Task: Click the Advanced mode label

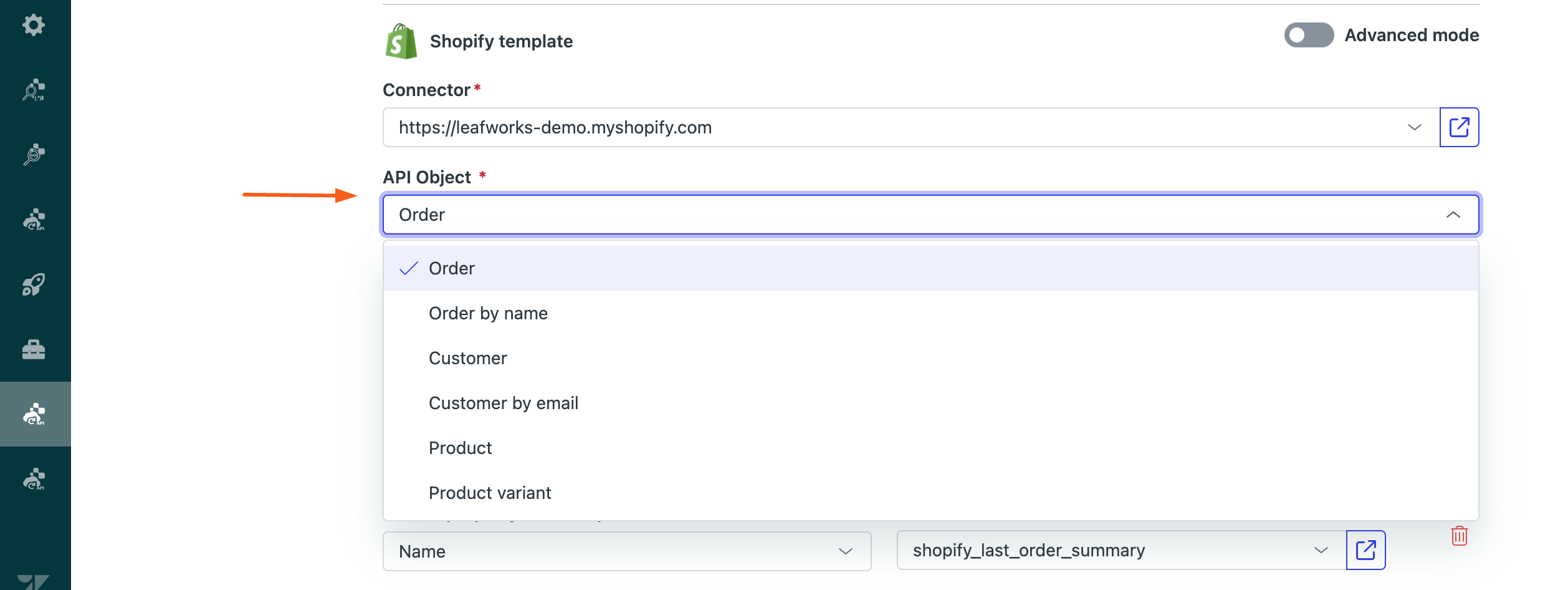Action: tap(1412, 35)
